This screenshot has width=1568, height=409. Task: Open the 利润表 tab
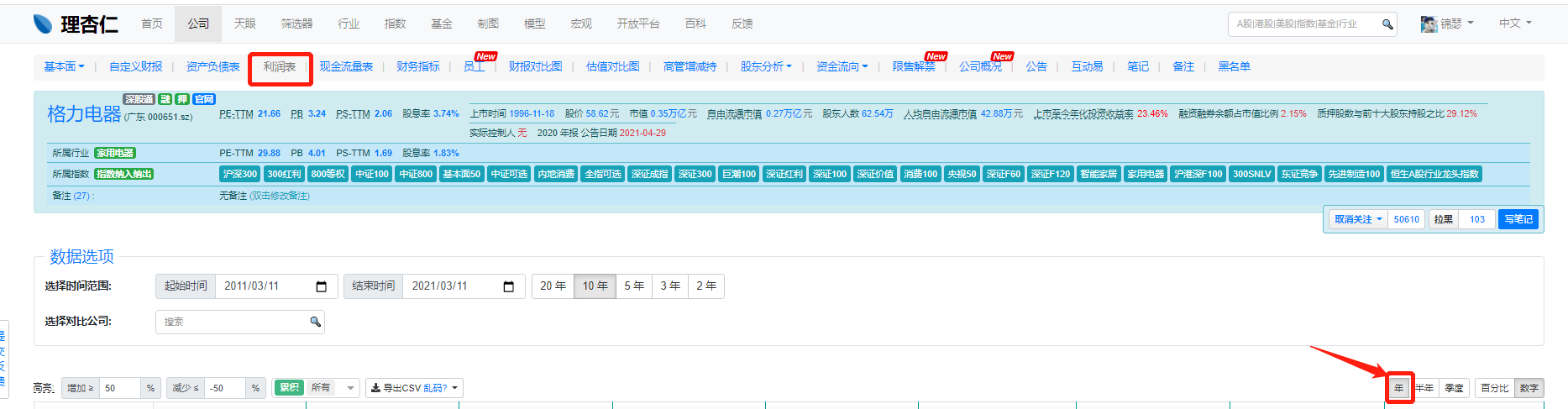280,67
